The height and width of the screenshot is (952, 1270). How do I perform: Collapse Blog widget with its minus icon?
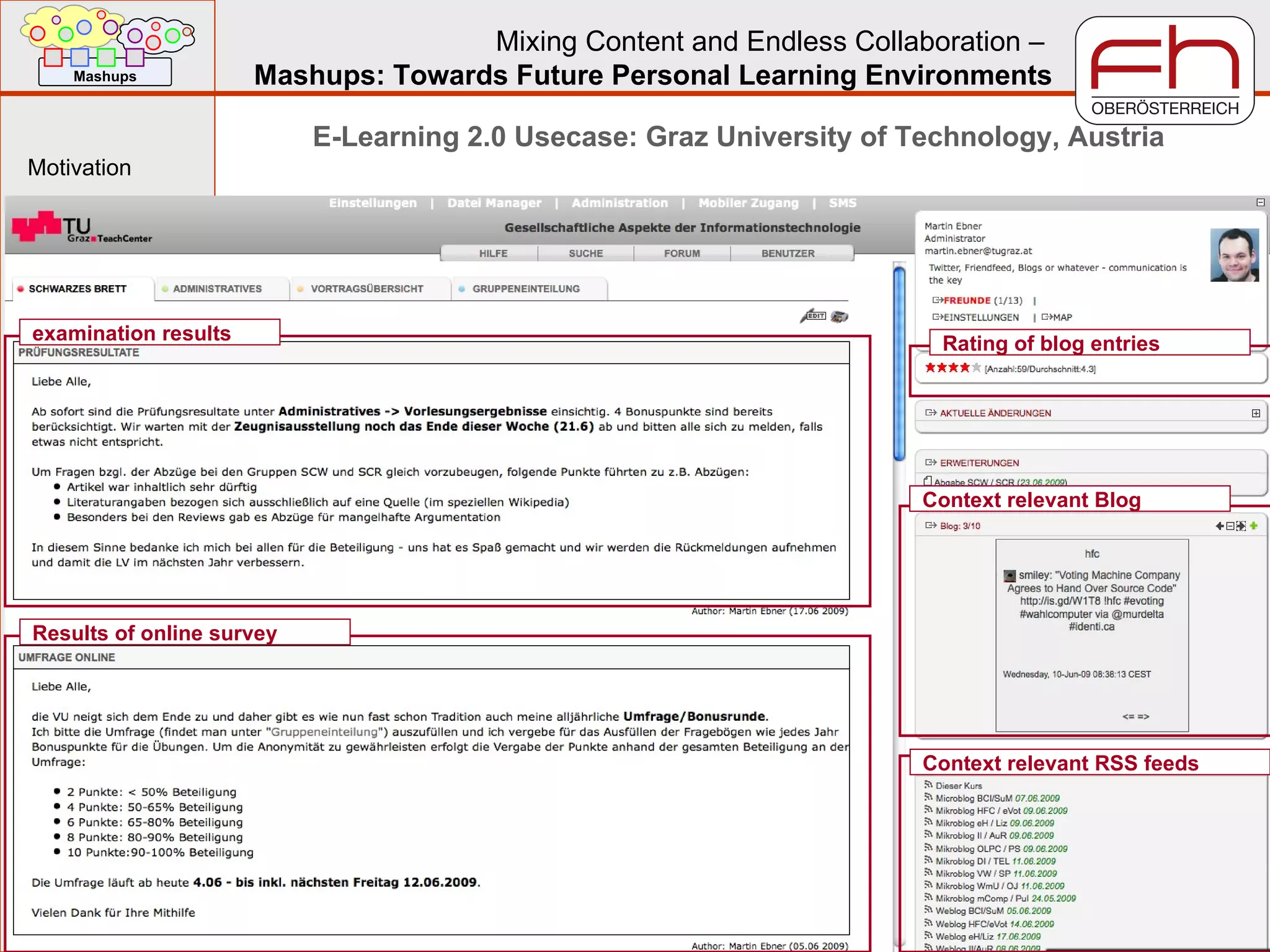point(1230,526)
